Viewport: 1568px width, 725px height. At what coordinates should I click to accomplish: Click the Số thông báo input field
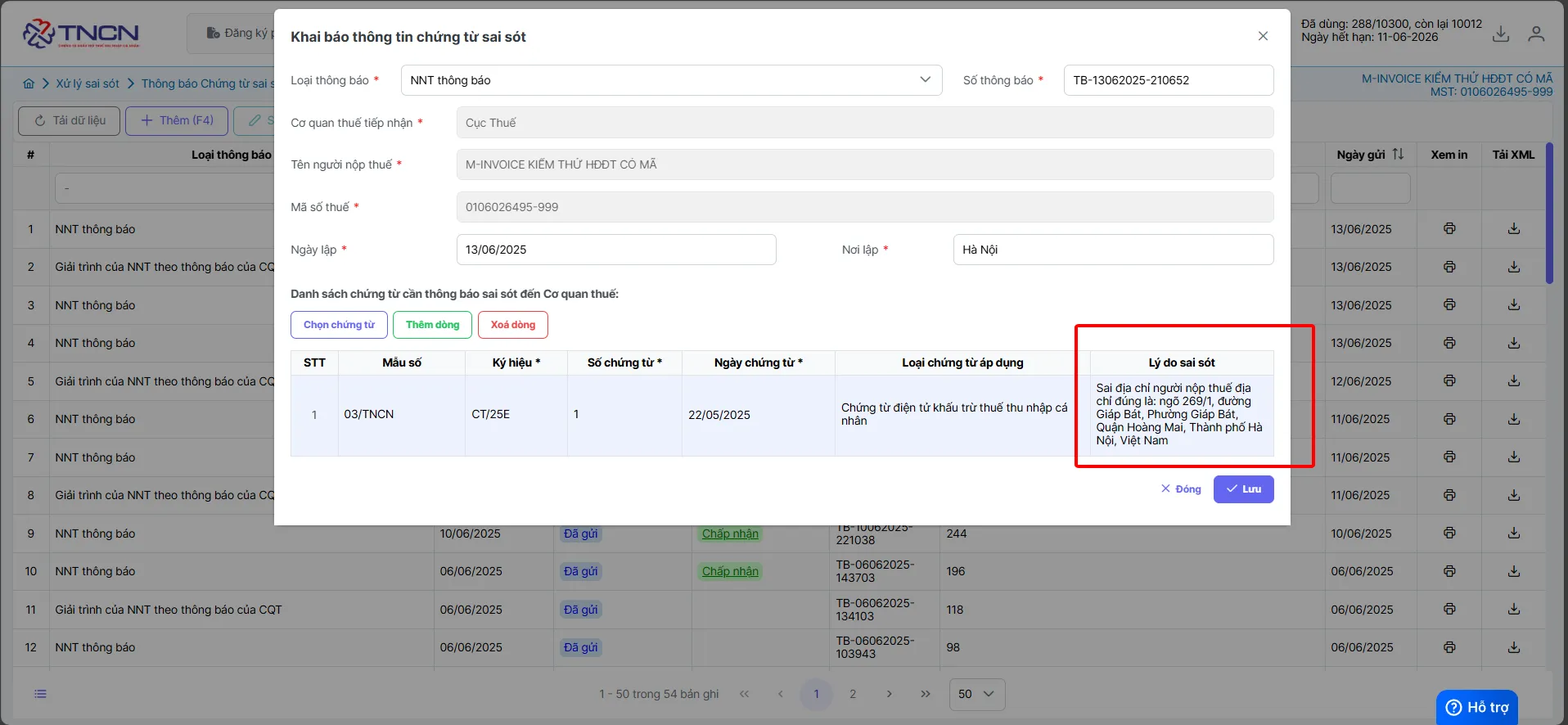click(x=1168, y=80)
